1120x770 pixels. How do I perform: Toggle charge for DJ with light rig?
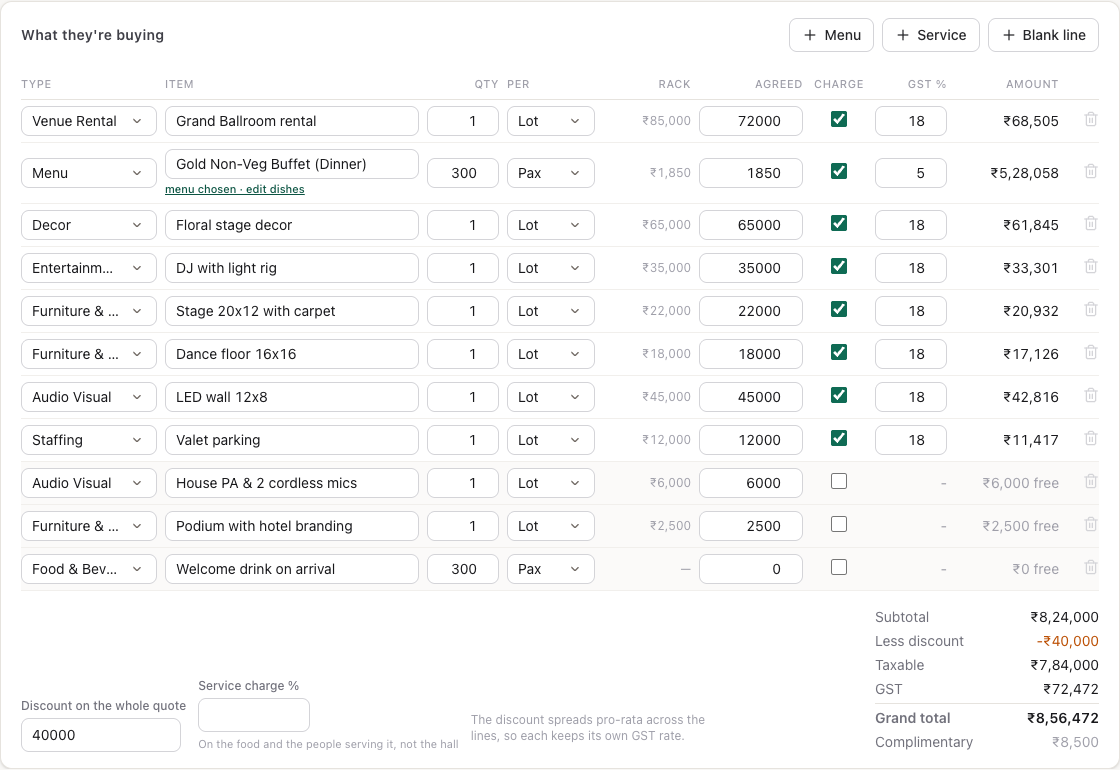pos(839,266)
